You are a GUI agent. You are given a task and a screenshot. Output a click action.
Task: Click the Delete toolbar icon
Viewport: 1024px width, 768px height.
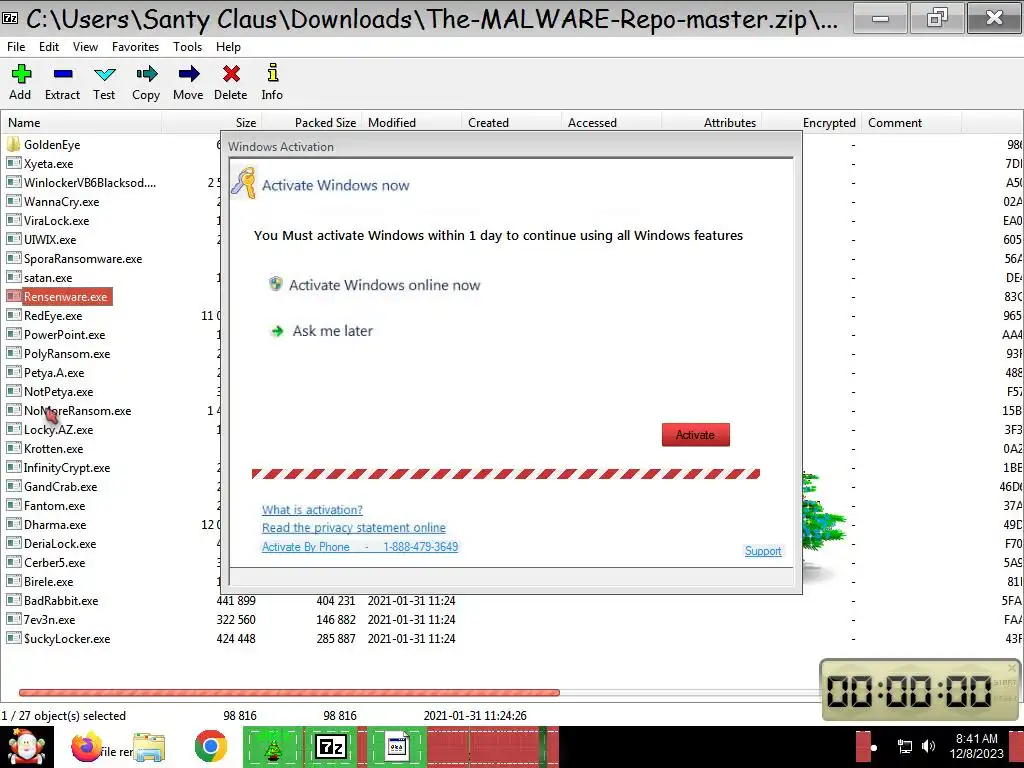click(231, 74)
